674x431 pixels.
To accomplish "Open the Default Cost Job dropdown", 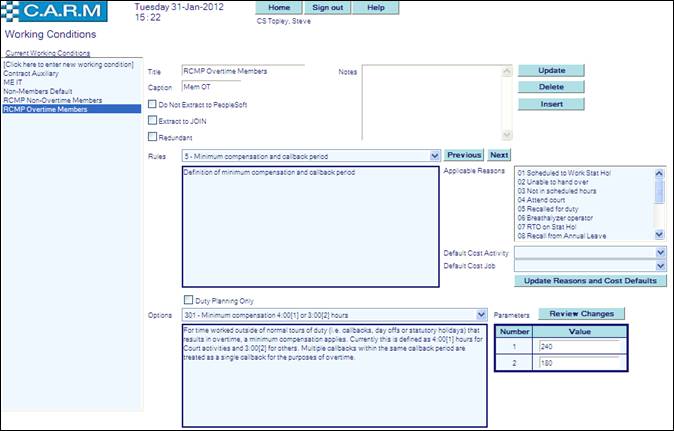I will click(x=660, y=267).
